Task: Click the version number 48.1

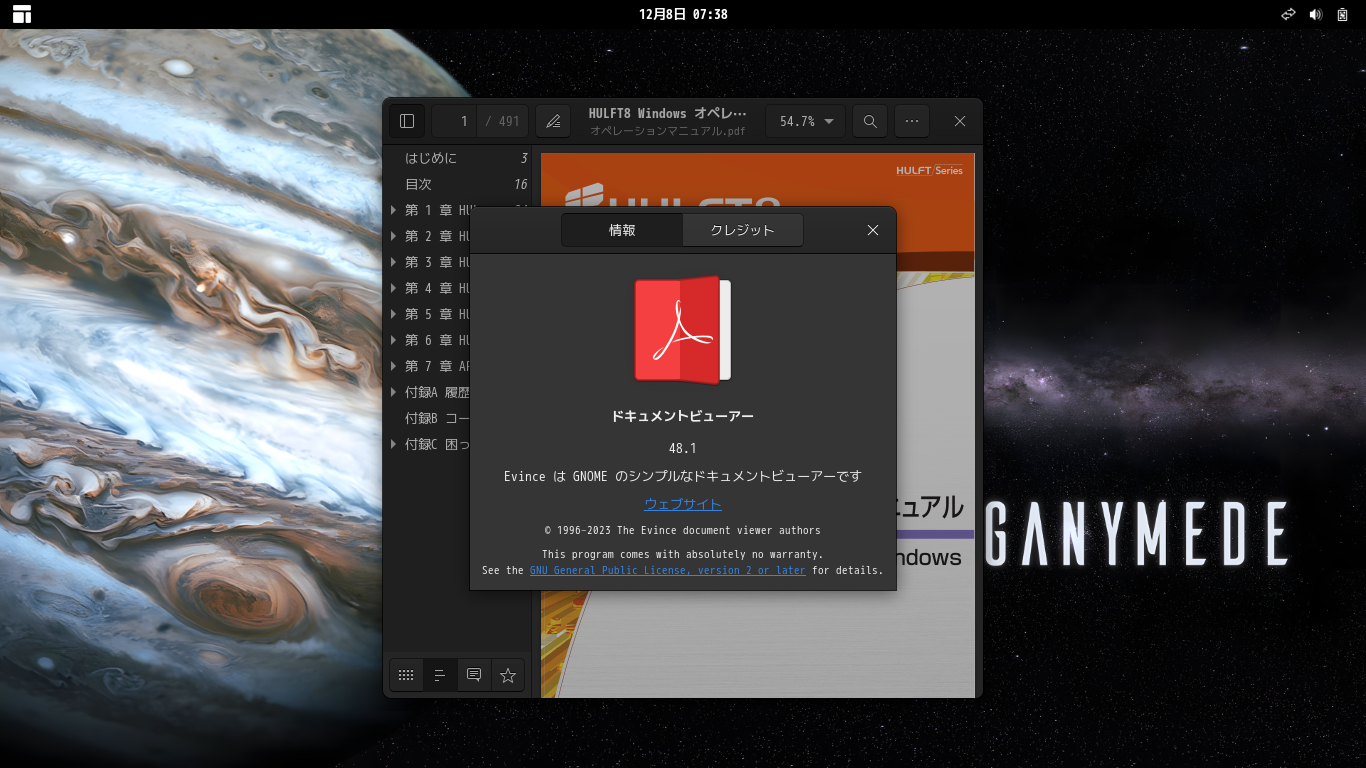Action: pos(683,448)
